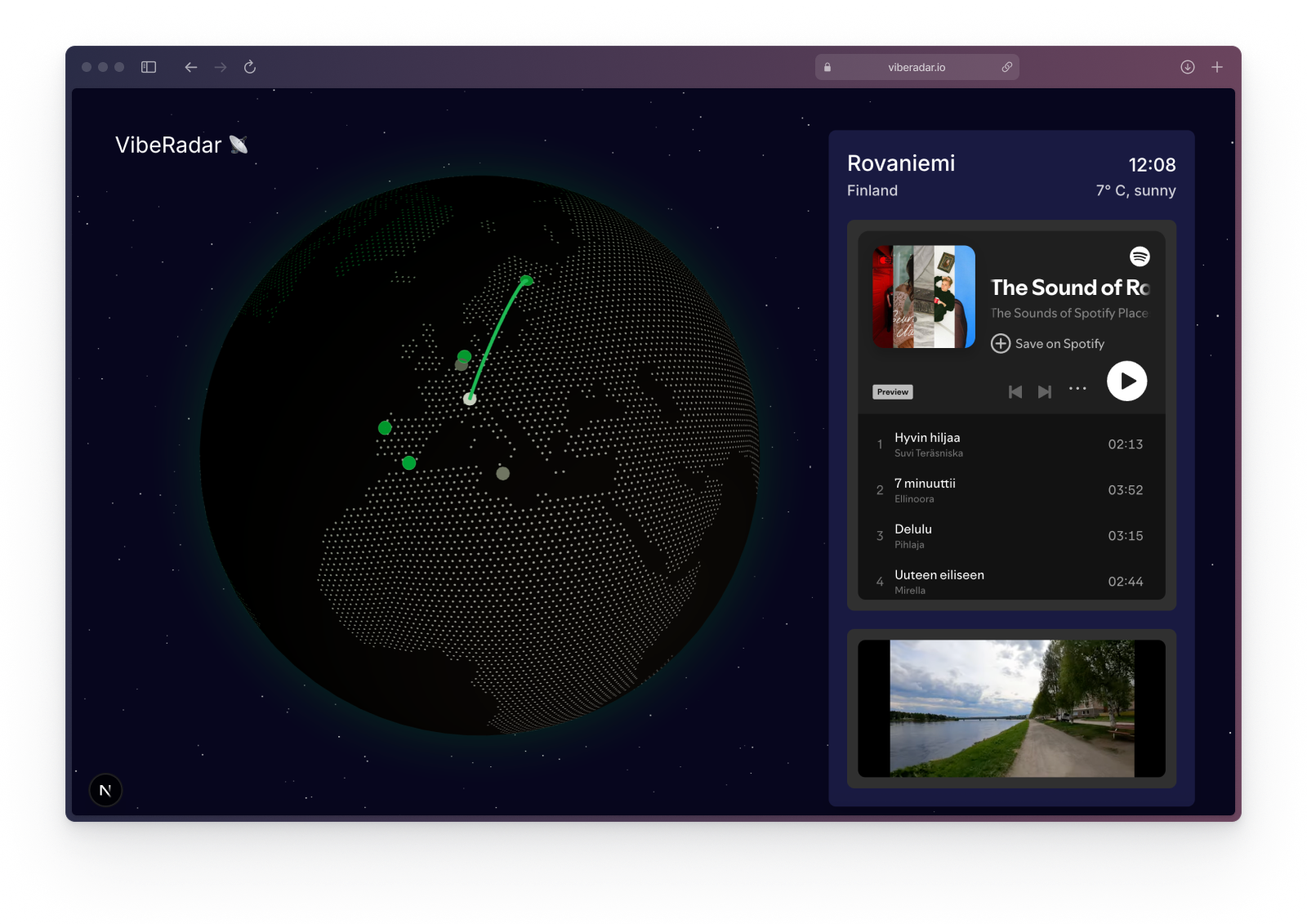Image resolution: width=1307 pixels, height=924 pixels.
Task: Open a new tab with plus icon
Action: (x=1217, y=67)
